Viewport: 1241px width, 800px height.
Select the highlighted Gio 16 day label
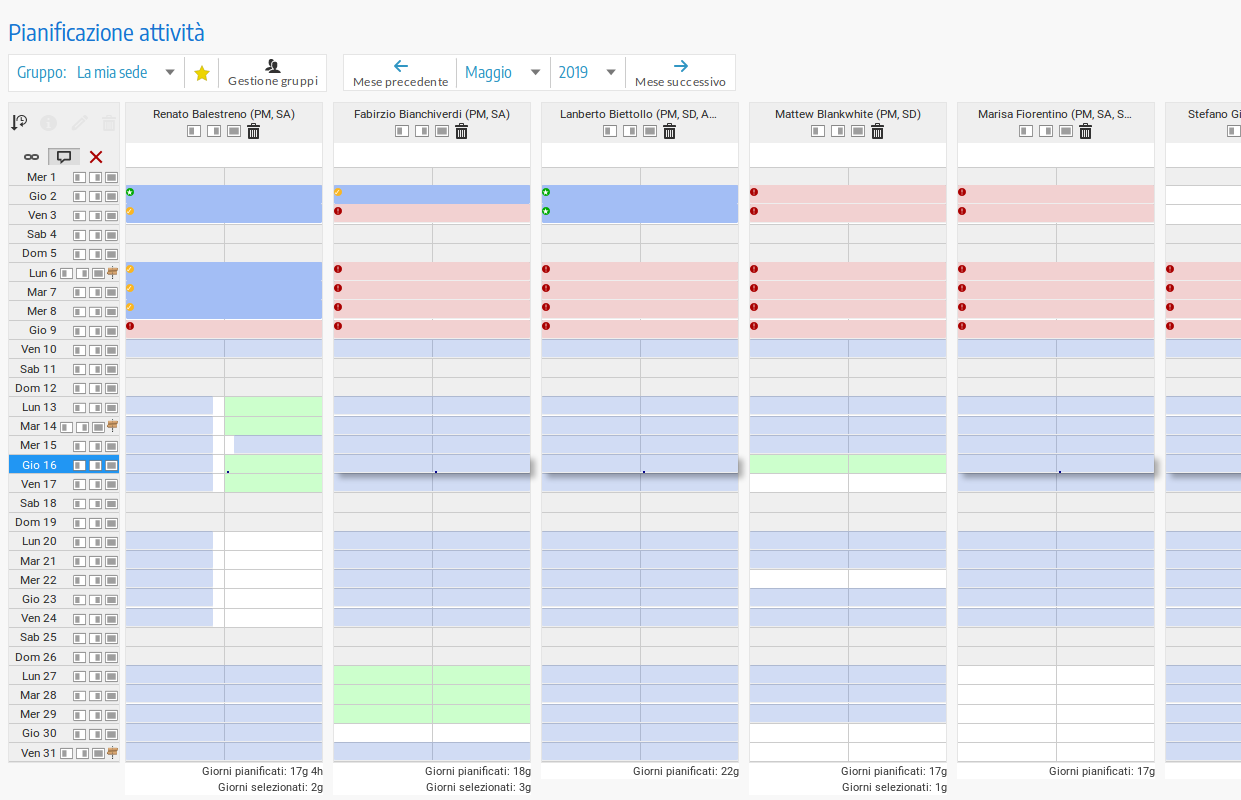pyautogui.click(x=40, y=465)
